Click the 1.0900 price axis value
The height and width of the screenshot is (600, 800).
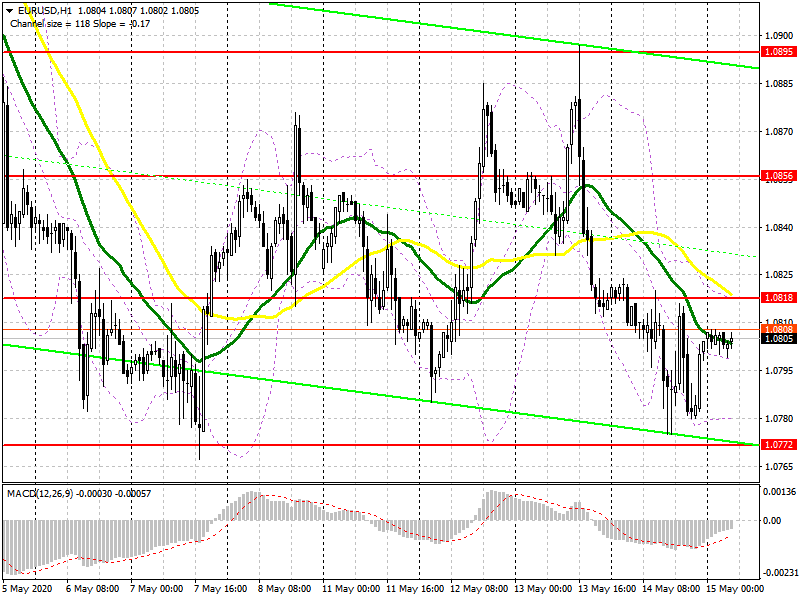click(x=780, y=36)
